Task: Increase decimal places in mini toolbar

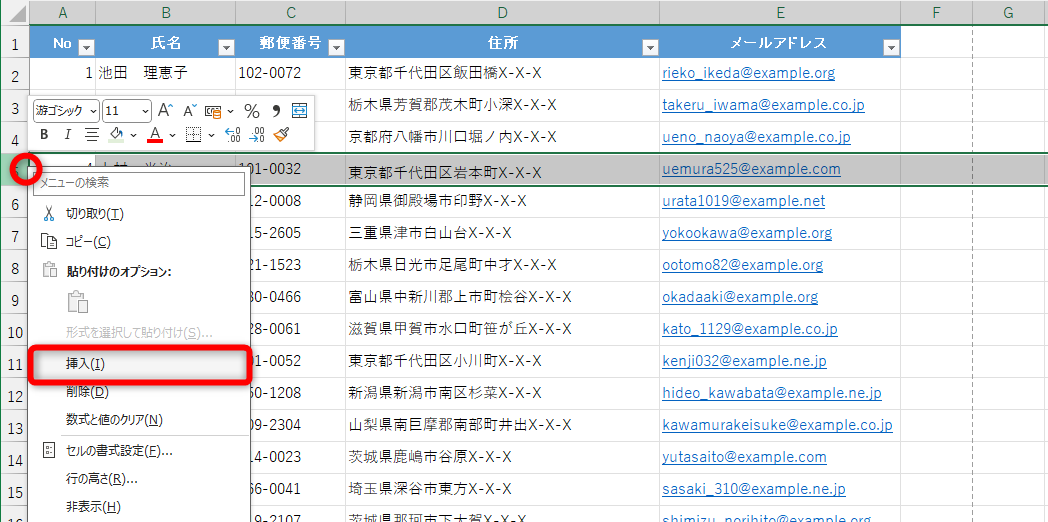Action: point(232,135)
